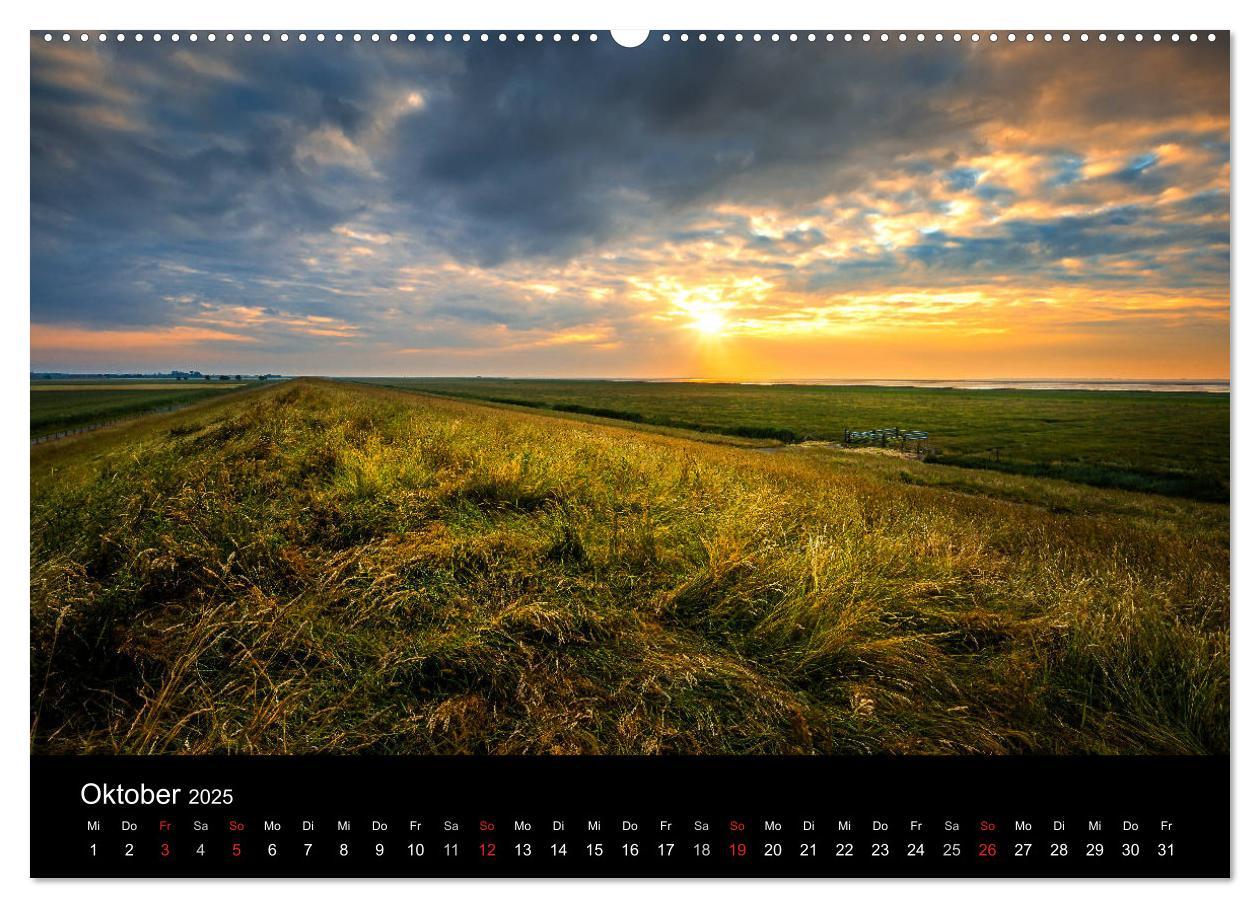Image resolution: width=1260 pixels, height=908 pixels.
Task: Select day 9 in the calendar
Action: coord(379,850)
